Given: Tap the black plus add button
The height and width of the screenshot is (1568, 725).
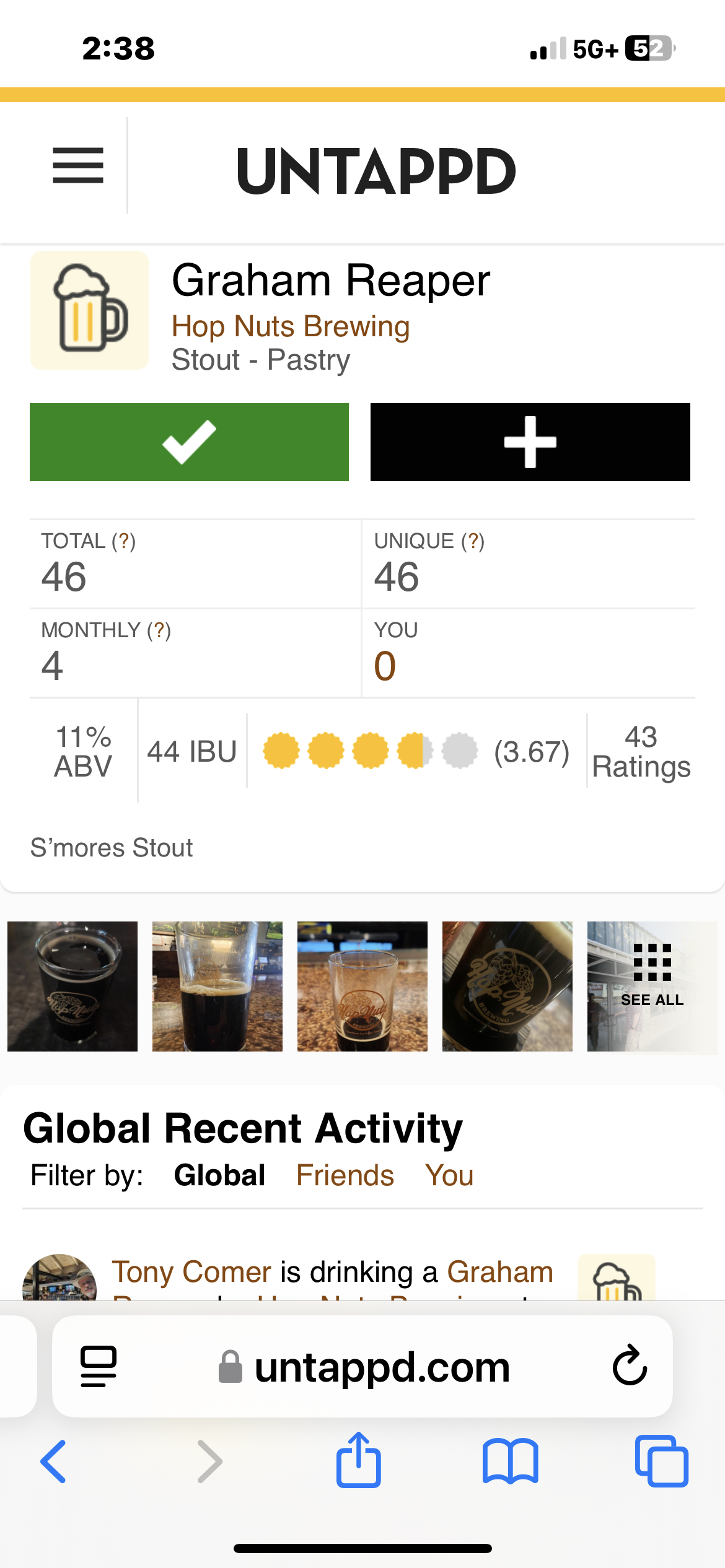Looking at the screenshot, I should pos(530,442).
